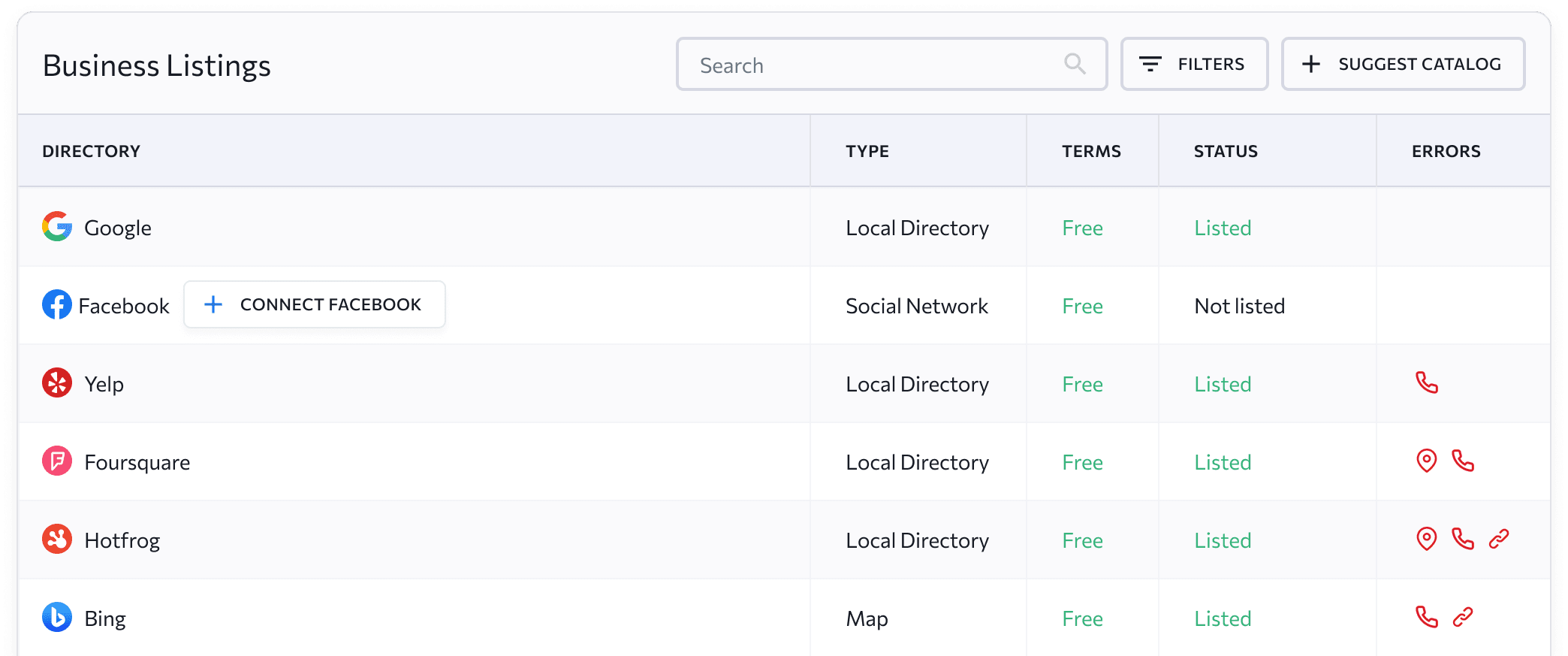Click the Bing logo icon
The height and width of the screenshot is (656, 1568).
57,617
